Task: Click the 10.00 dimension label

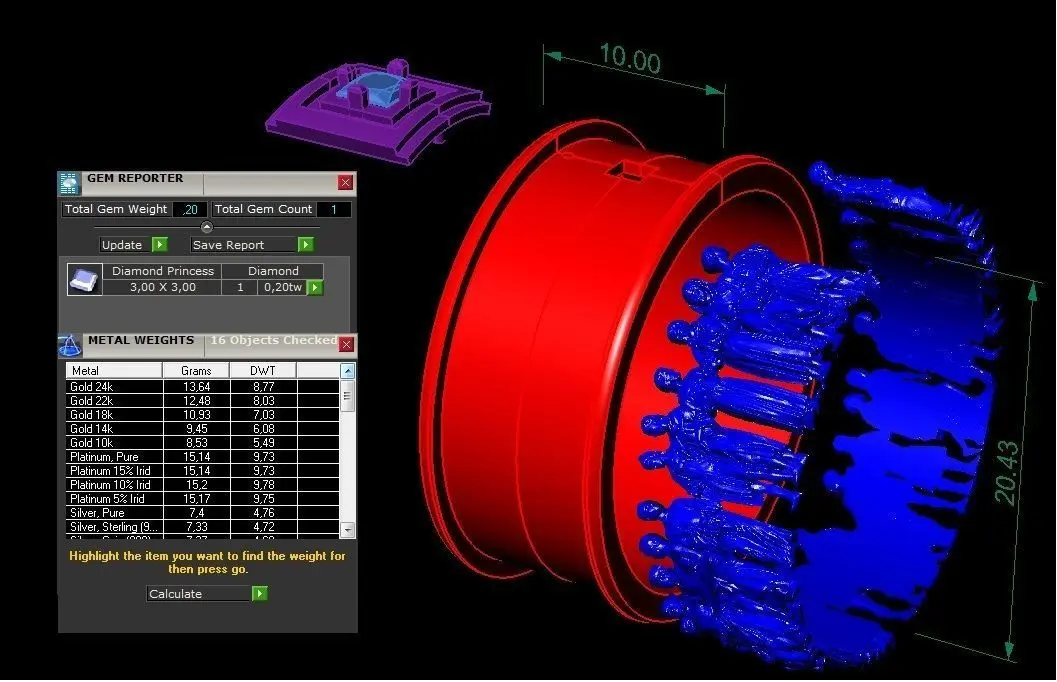Action: coord(630,58)
